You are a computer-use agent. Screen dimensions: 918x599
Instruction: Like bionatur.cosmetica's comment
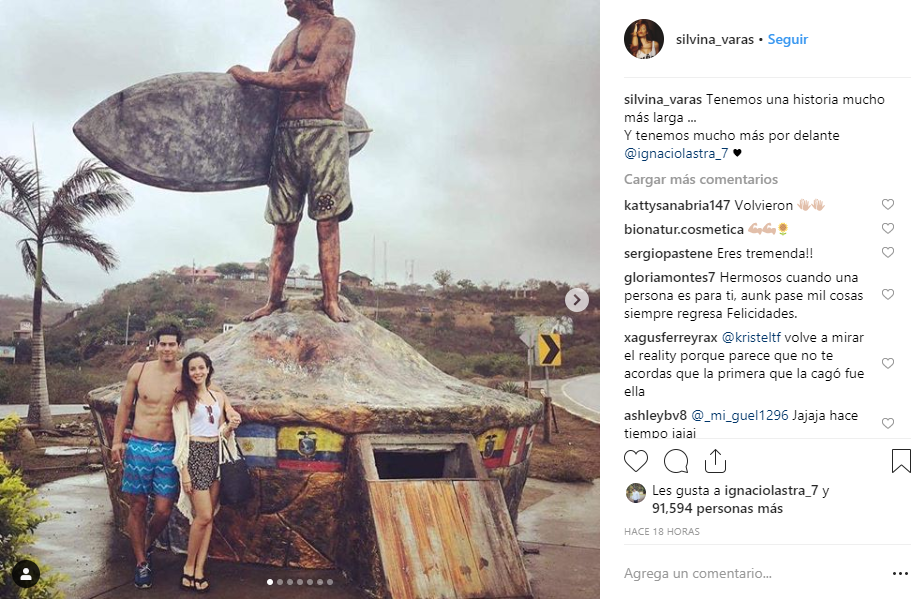[x=887, y=229]
